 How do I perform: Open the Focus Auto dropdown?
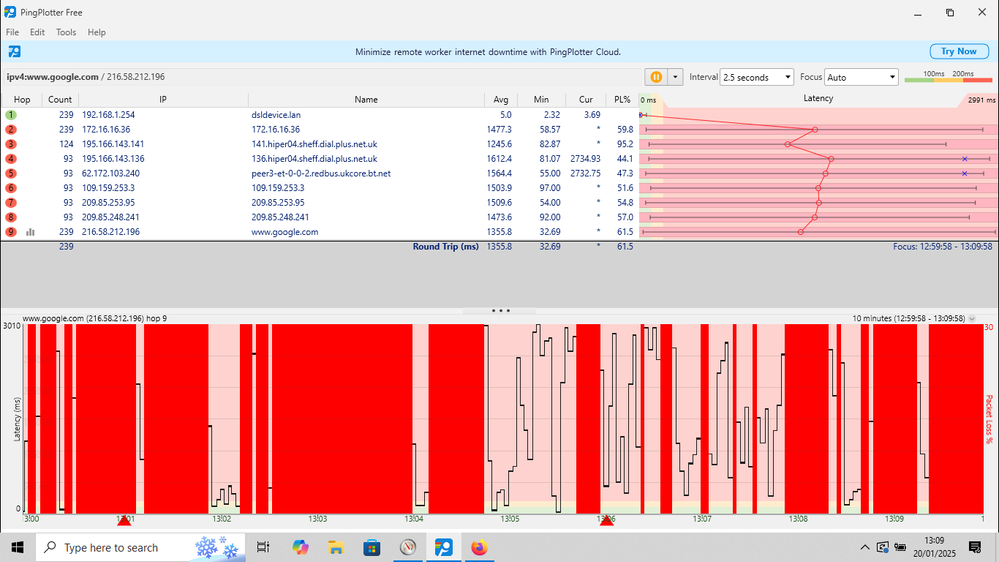click(x=862, y=77)
